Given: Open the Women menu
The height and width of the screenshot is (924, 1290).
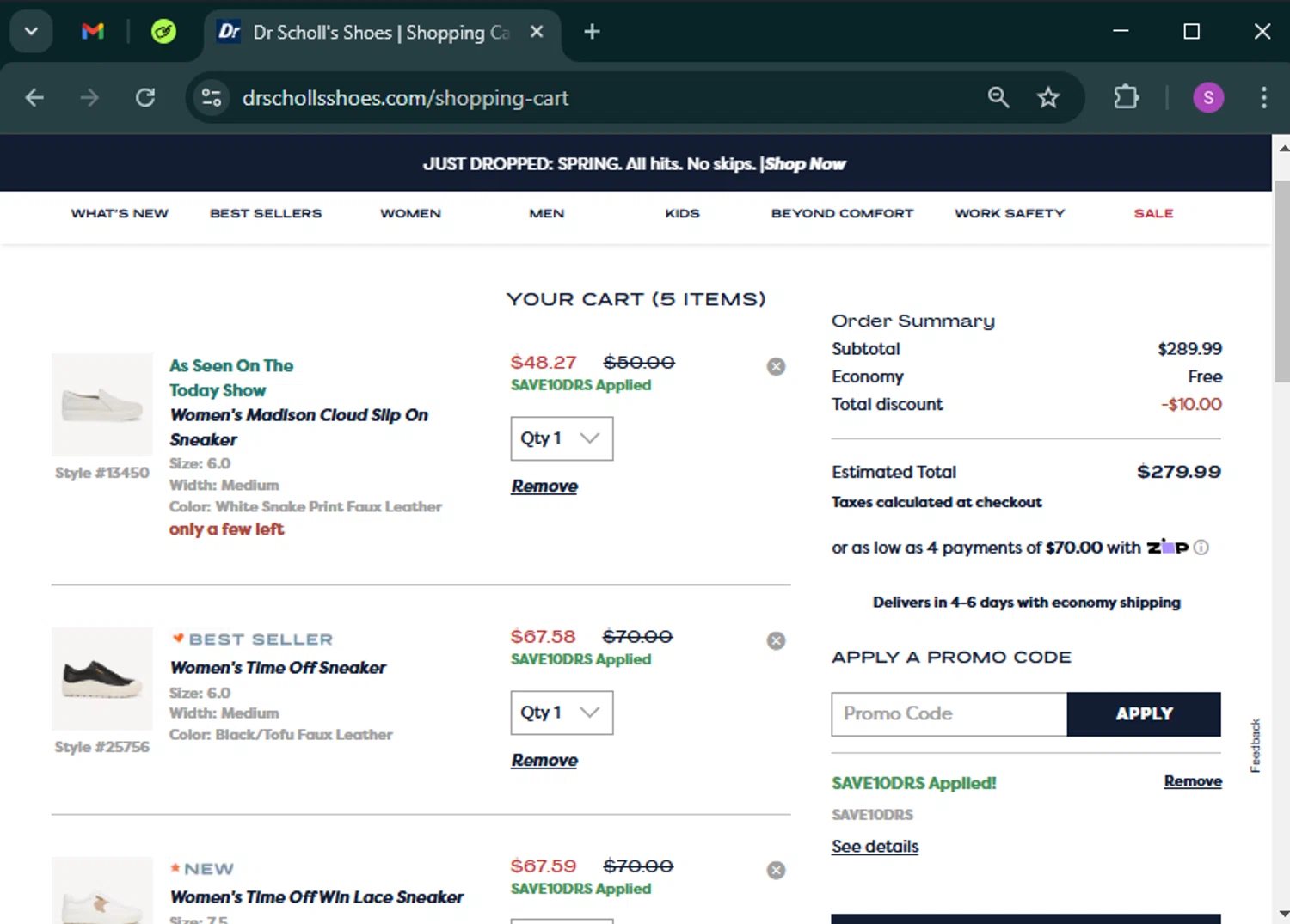Looking at the screenshot, I should tap(410, 213).
